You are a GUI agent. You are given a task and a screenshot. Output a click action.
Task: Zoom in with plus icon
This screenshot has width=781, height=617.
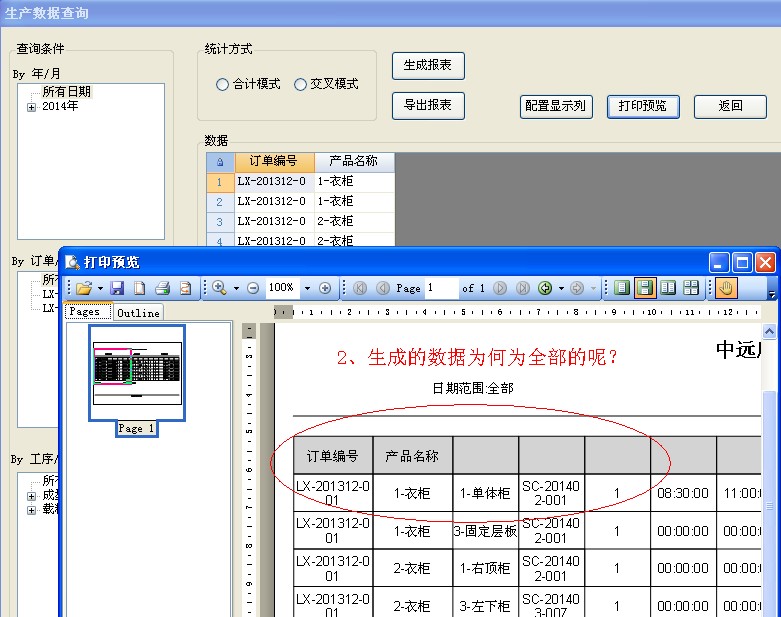pos(325,288)
